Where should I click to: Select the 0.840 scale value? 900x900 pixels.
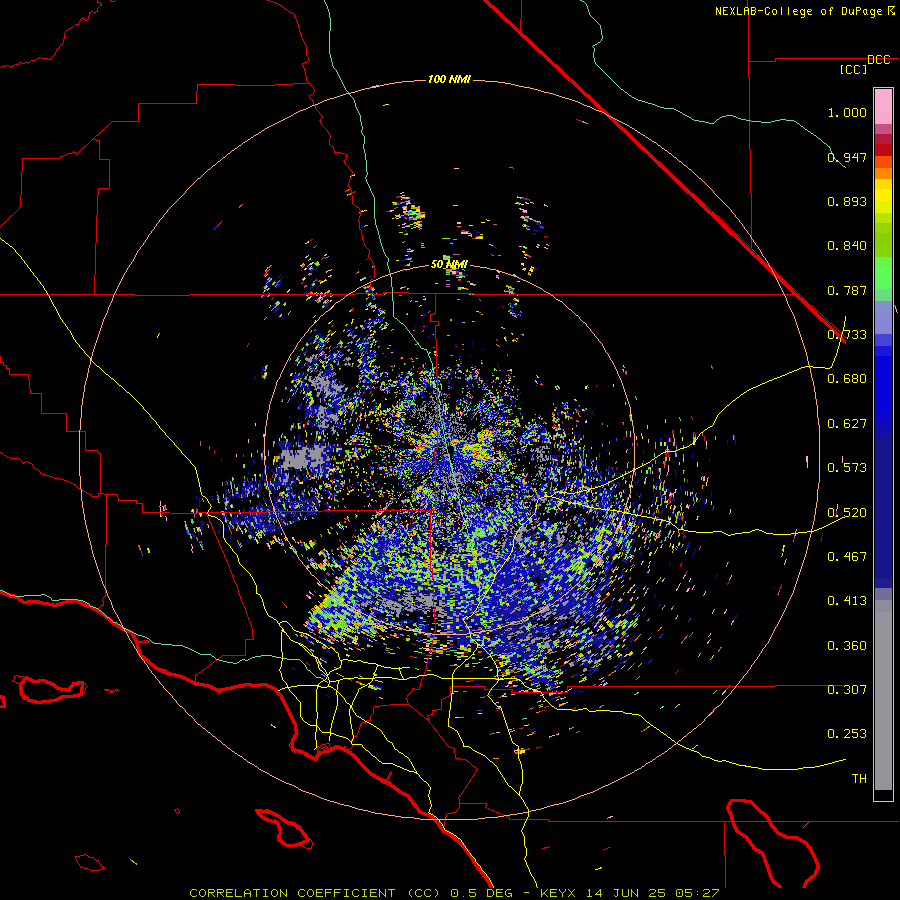[847, 246]
